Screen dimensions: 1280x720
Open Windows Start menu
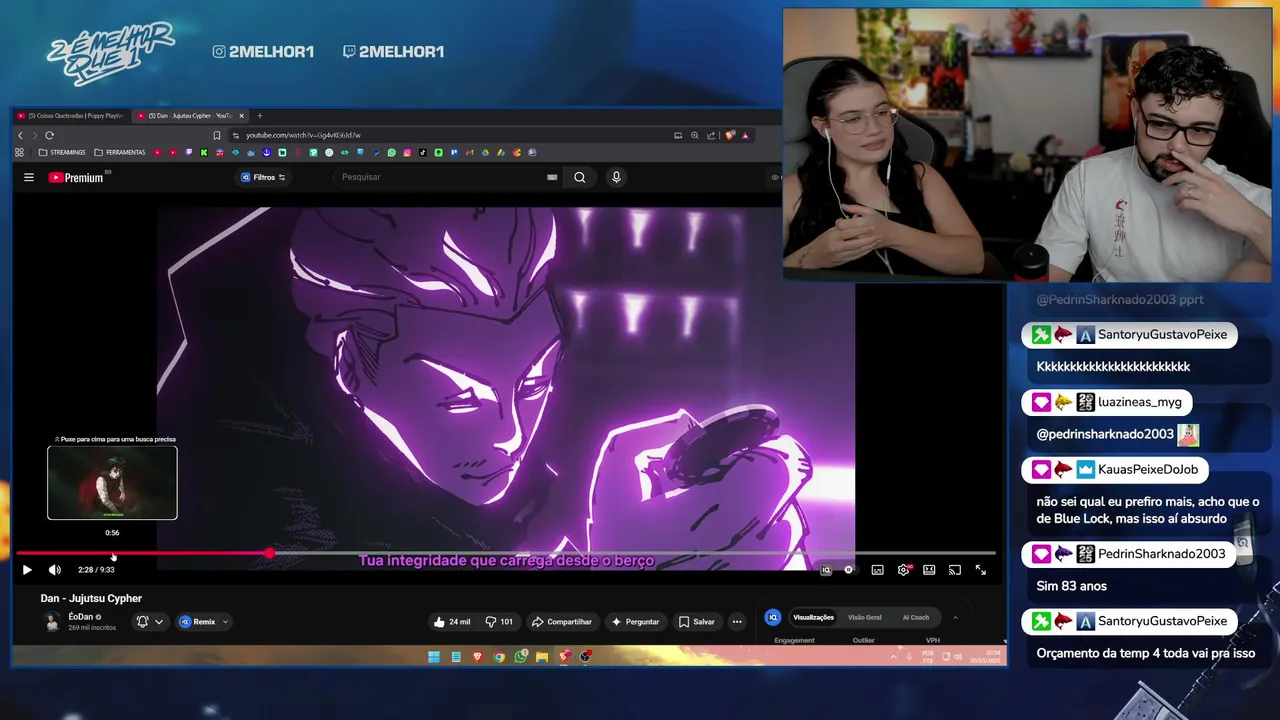pos(434,657)
